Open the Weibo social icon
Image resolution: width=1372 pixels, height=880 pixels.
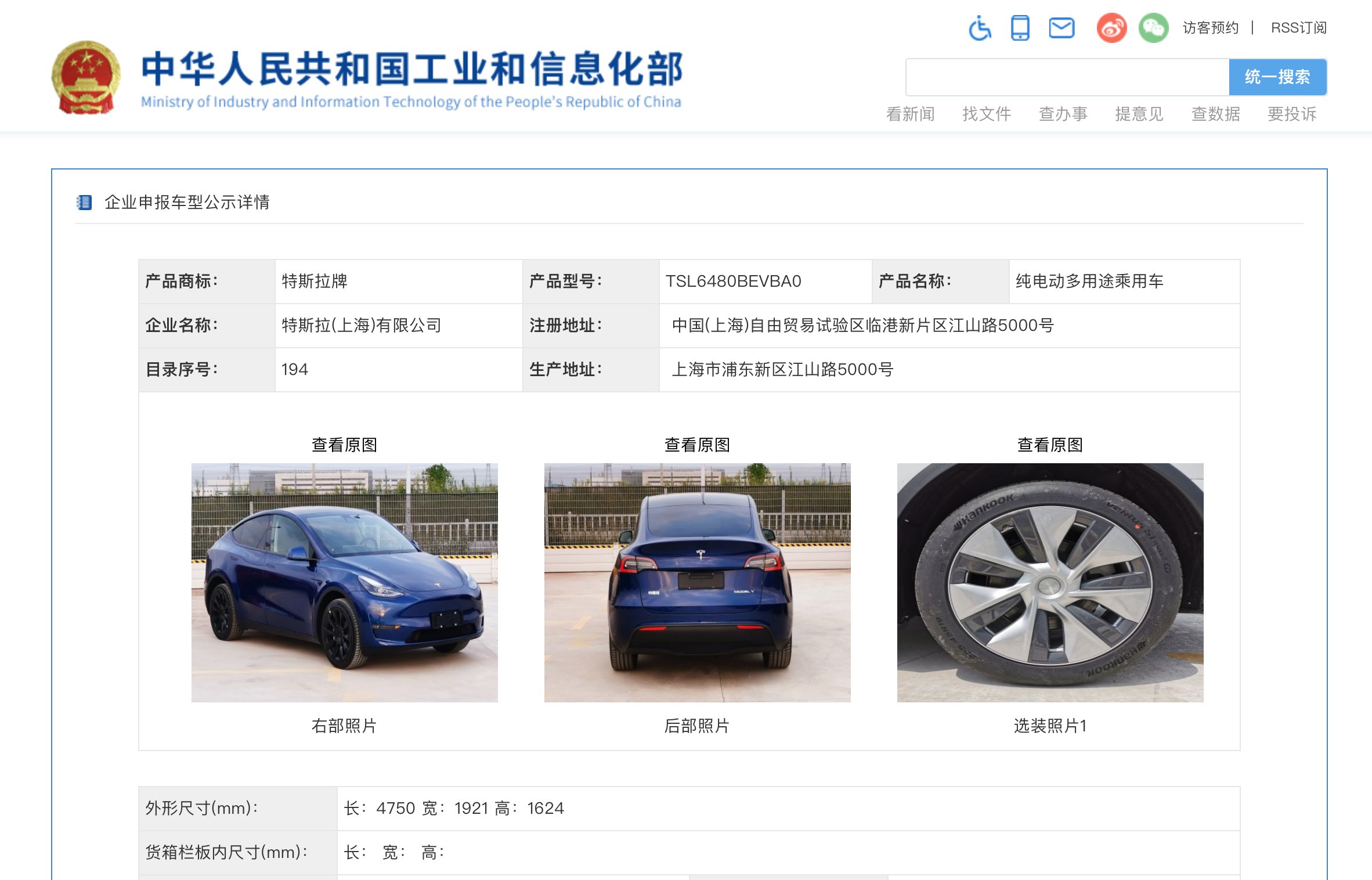(1111, 27)
